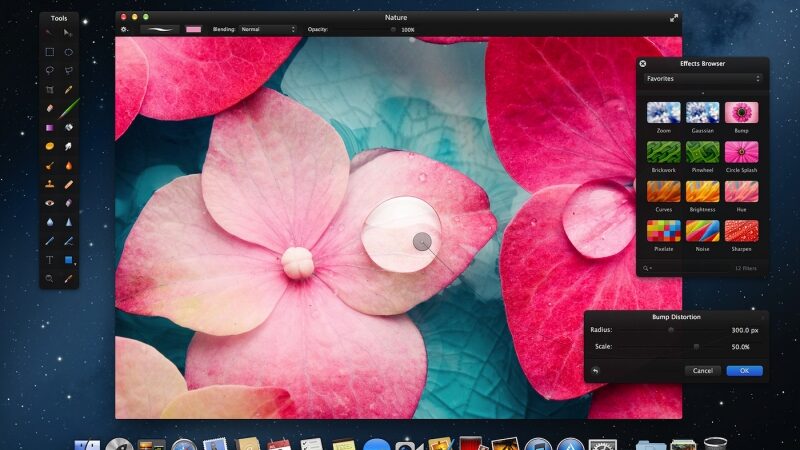Select the Smudge finger tool
The height and width of the screenshot is (450, 800).
(68, 146)
